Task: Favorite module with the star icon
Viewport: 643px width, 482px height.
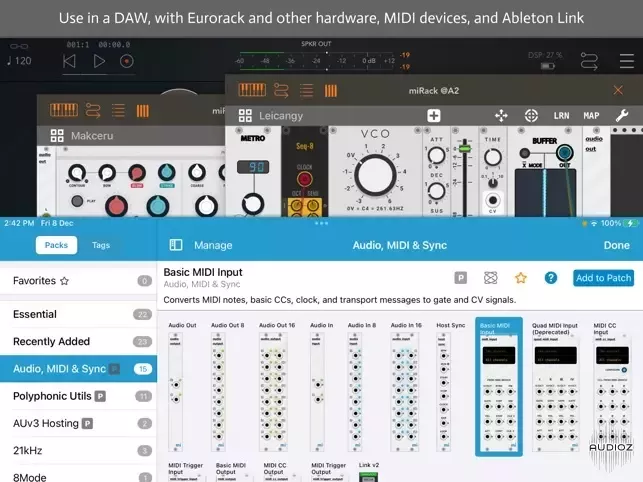Action: click(x=520, y=278)
